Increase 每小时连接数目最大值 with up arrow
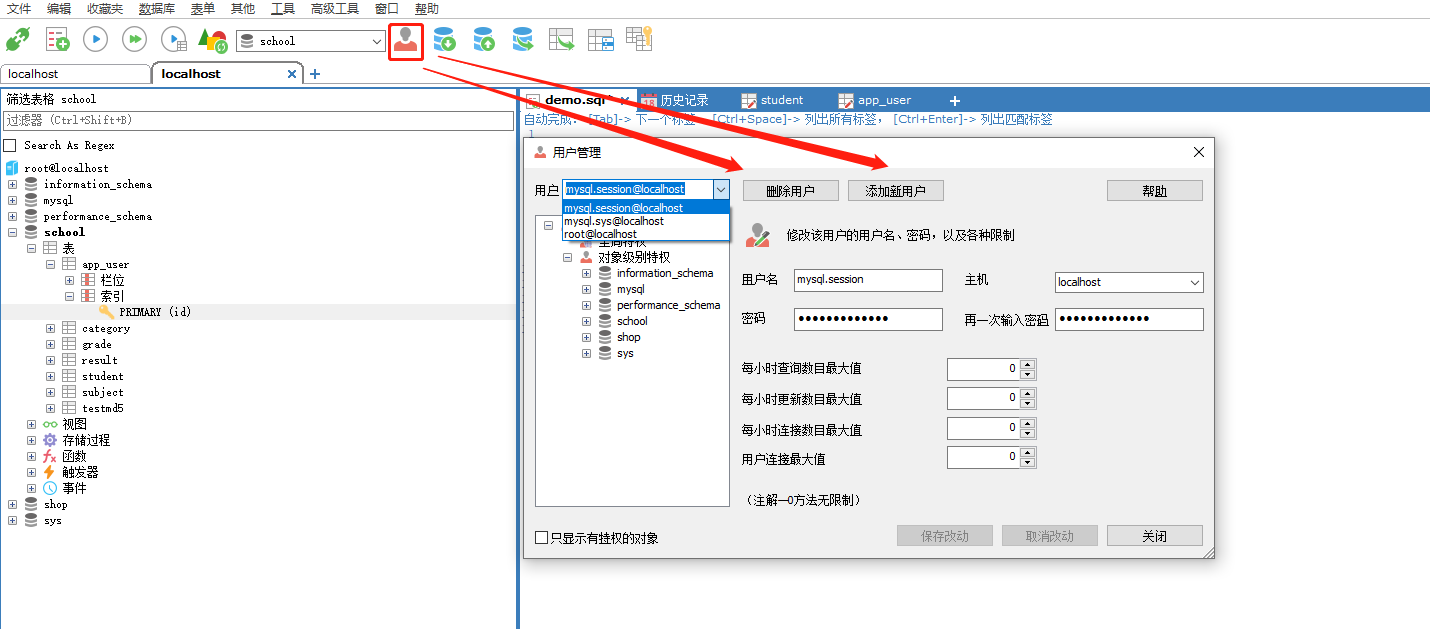1430x629 pixels. (1028, 424)
